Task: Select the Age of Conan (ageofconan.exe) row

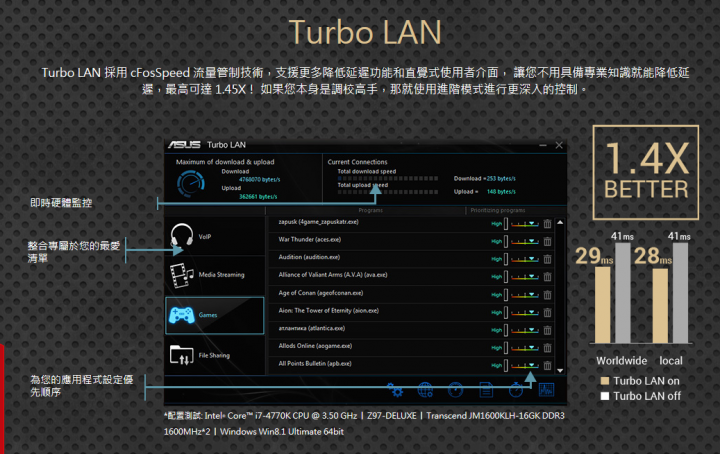Action: click(411, 294)
